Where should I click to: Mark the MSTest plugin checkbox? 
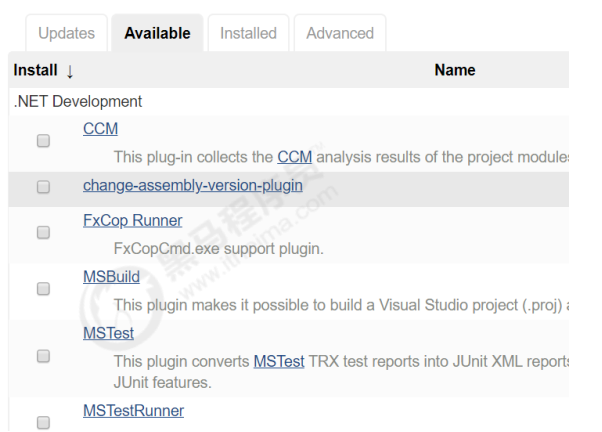pyautogui.click(x=43, y=355)
